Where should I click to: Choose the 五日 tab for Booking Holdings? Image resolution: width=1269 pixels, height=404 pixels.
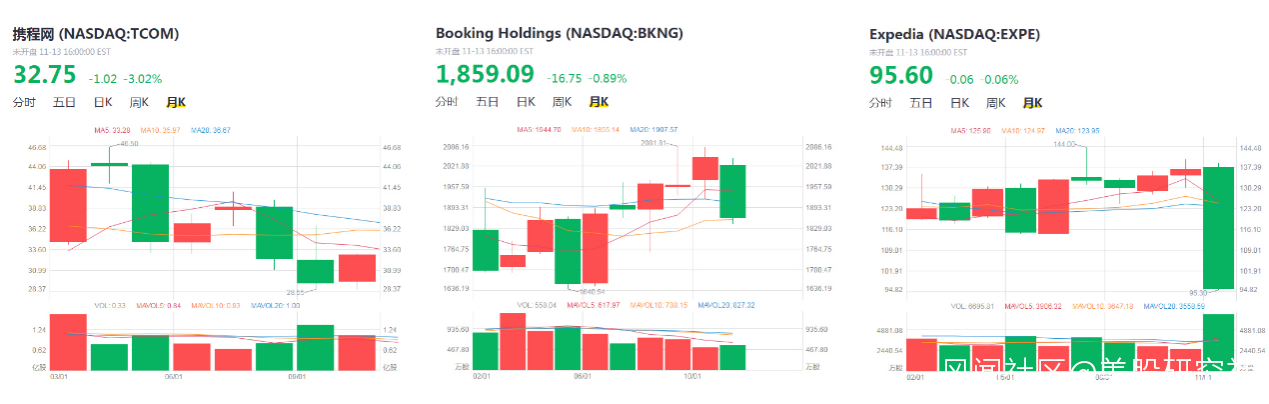point(487,102)
